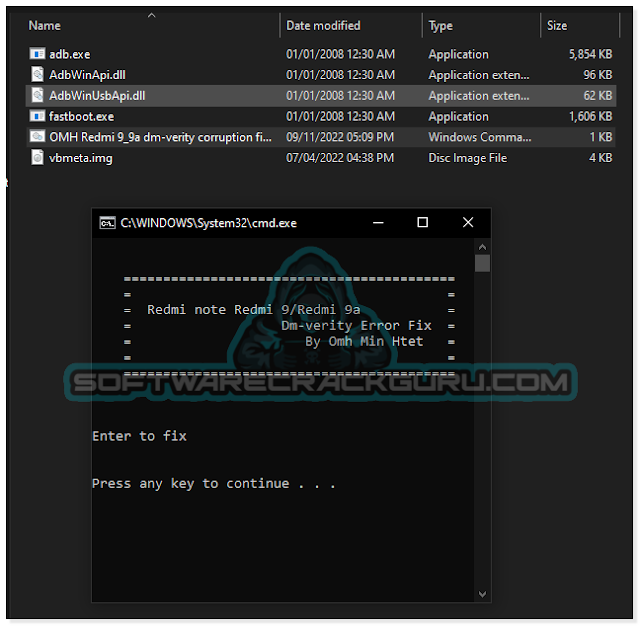Click the cmd.exe window title icon
640x626 pixels.
pos(108,223)
